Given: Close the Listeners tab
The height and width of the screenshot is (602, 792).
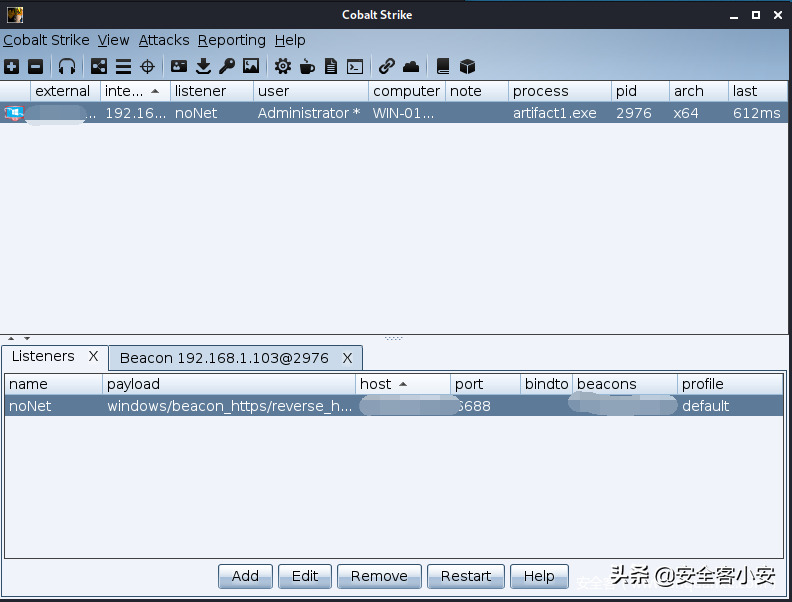Looking at the screenshot, I should pos(93,357).
